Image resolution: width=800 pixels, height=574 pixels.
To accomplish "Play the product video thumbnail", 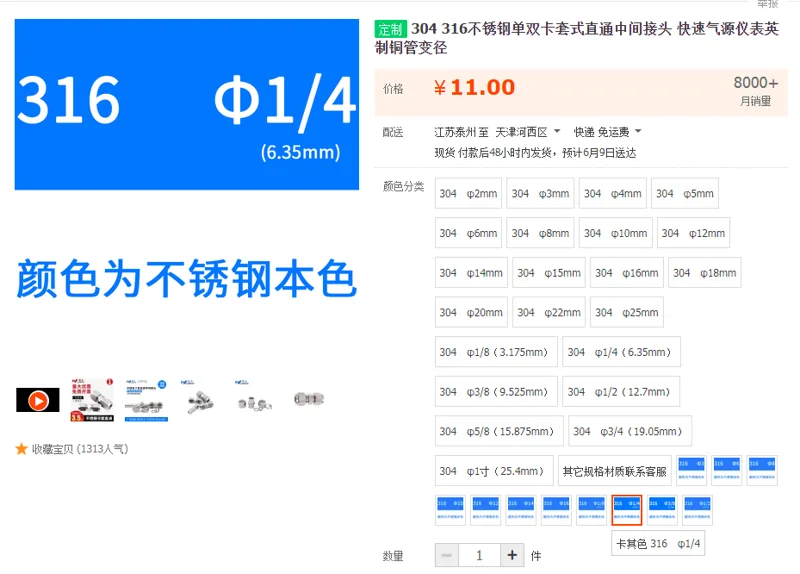I will point(38,400).
